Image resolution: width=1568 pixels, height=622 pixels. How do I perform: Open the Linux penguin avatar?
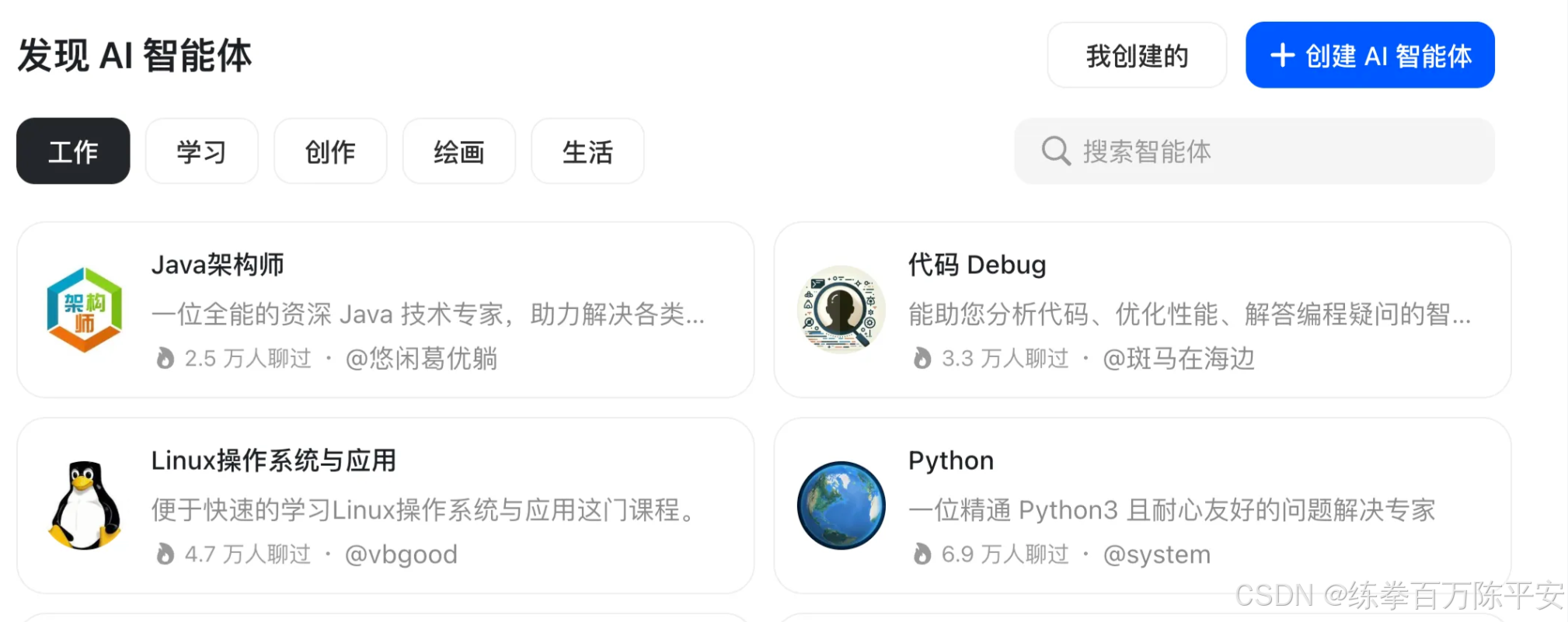point(84,506)
